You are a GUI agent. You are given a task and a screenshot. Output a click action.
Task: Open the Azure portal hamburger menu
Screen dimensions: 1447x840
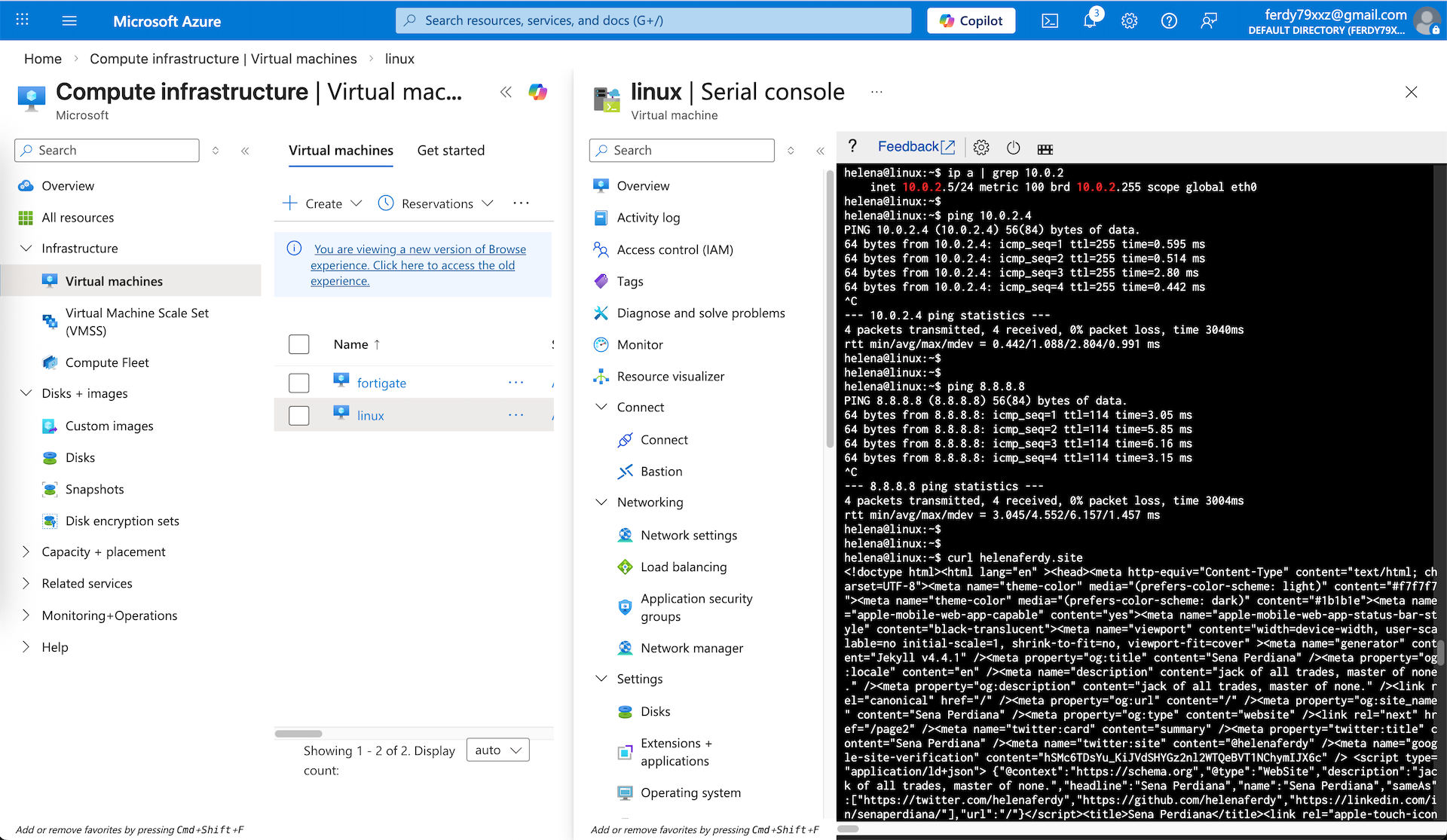(x=69, y=21)
